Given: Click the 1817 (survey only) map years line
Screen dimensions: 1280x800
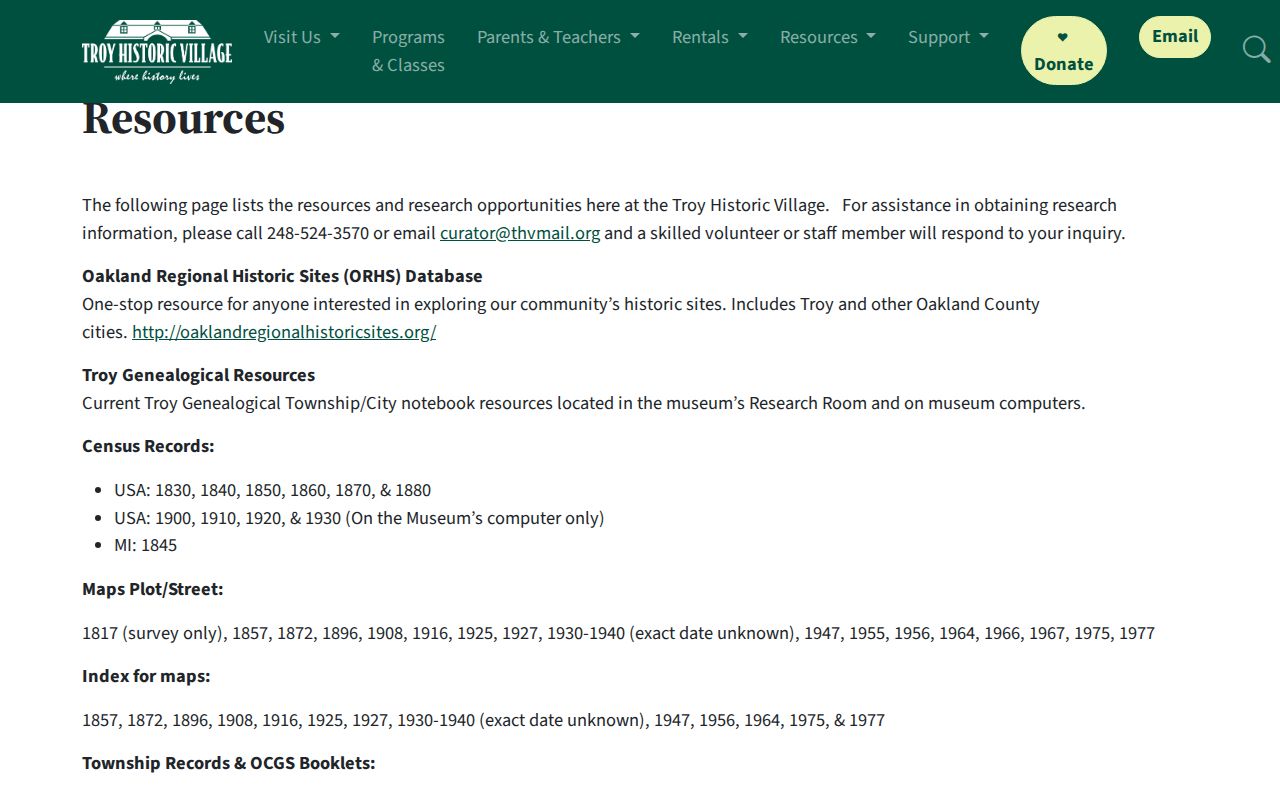Looking at the screenshot, I should [x=618, y=633].
